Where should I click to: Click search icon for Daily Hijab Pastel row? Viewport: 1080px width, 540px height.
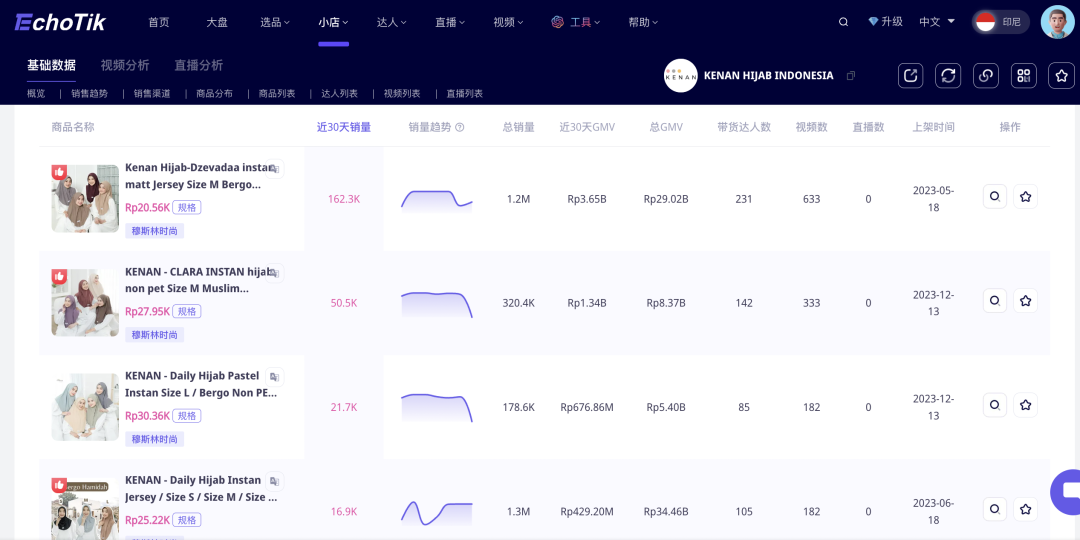coord(995,404)
